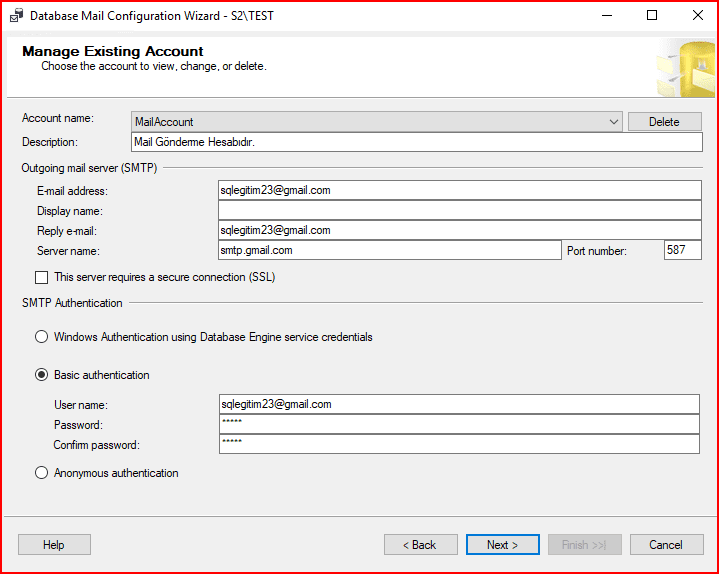Viewport: 719px width, 574px height.
Task: Select Windows Authentication radio option
Action: tap(42, 337)
